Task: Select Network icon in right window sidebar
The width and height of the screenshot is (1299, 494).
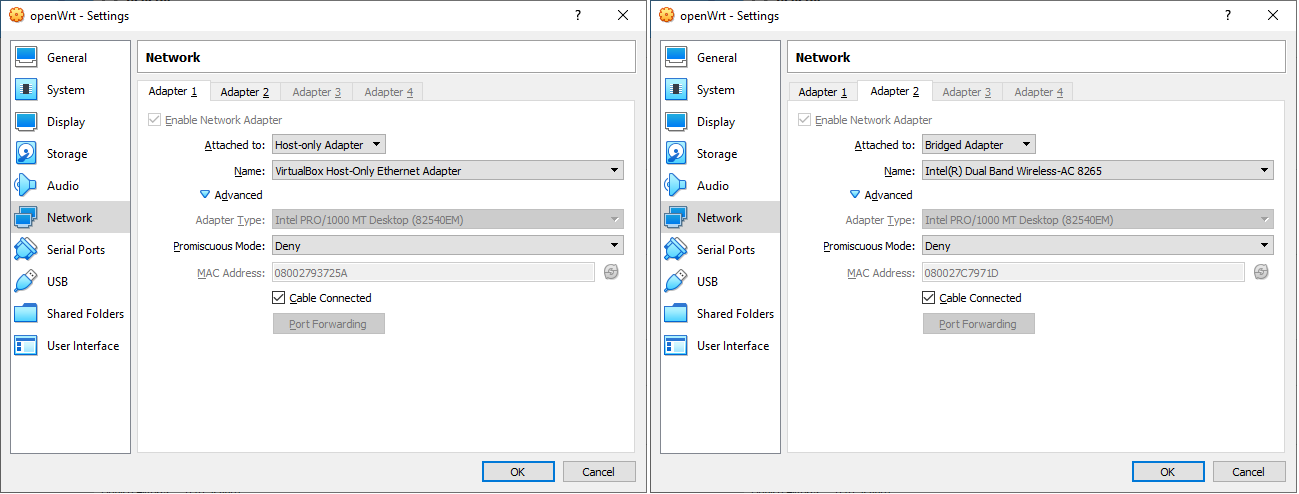Action: tap(677, 218)
